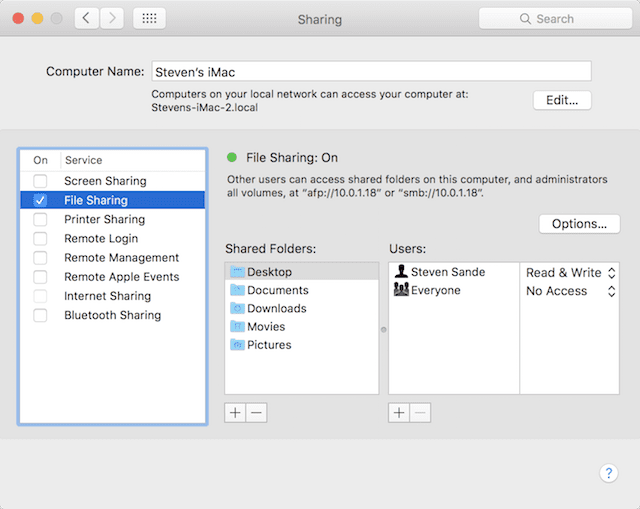Image resolution: width=640 pixels, height=509 pixels.
Task: Turn on the Remote Login checkbox
Action: (x=40, y=239)
